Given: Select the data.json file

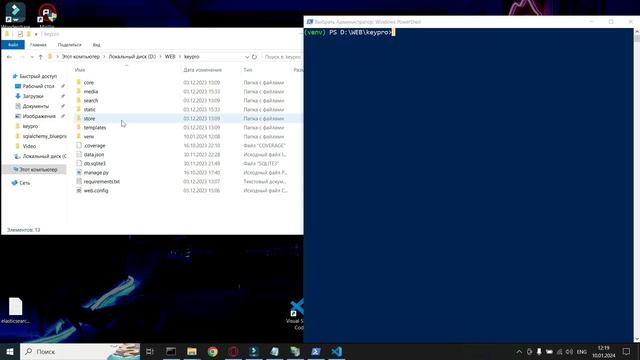Looking at the screenshot, I should pos(93,154).
